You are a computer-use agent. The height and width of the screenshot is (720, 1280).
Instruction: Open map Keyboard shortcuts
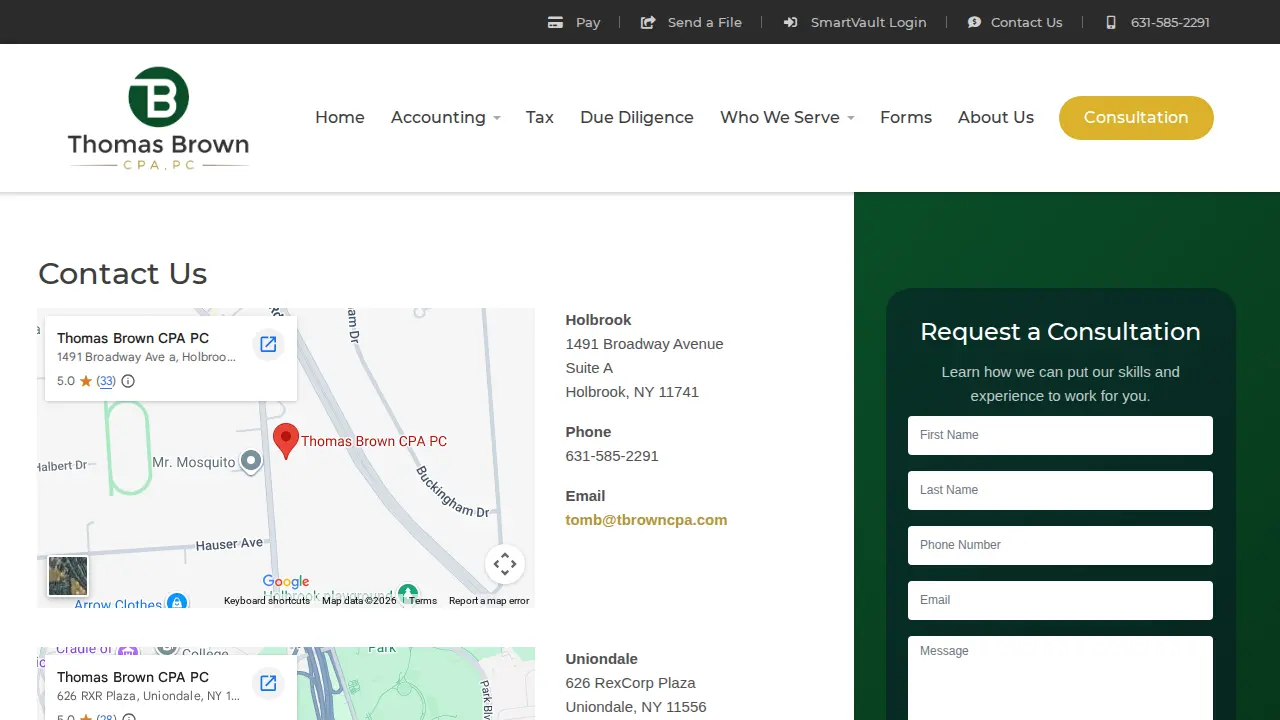coord(267,601)
